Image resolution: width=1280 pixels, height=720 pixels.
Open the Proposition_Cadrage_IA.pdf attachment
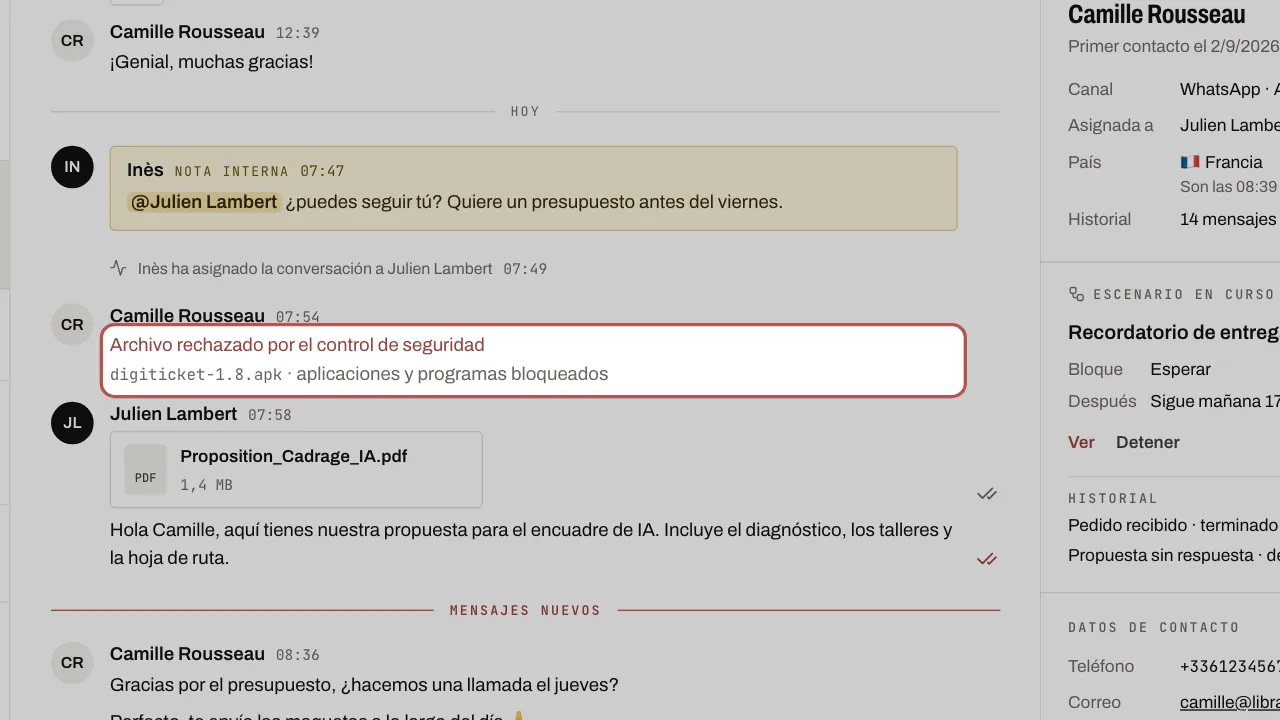pos(296,470)
